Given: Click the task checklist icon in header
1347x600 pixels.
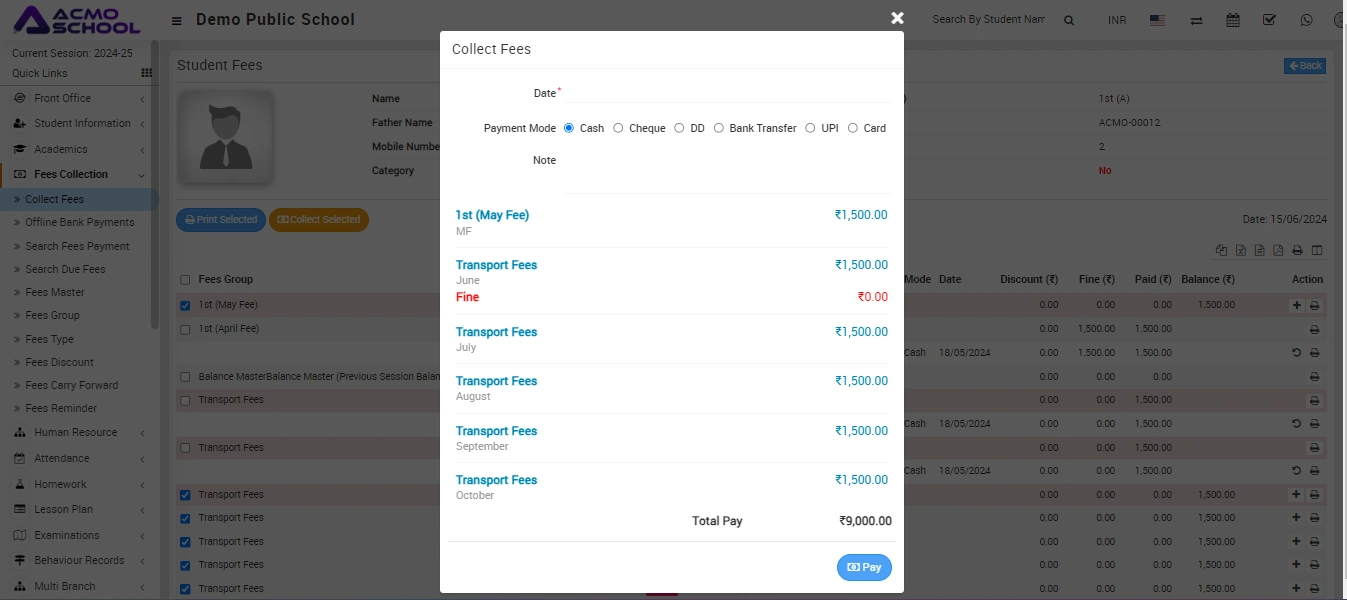Looking at the screenshot, I should pos(1269,20).
